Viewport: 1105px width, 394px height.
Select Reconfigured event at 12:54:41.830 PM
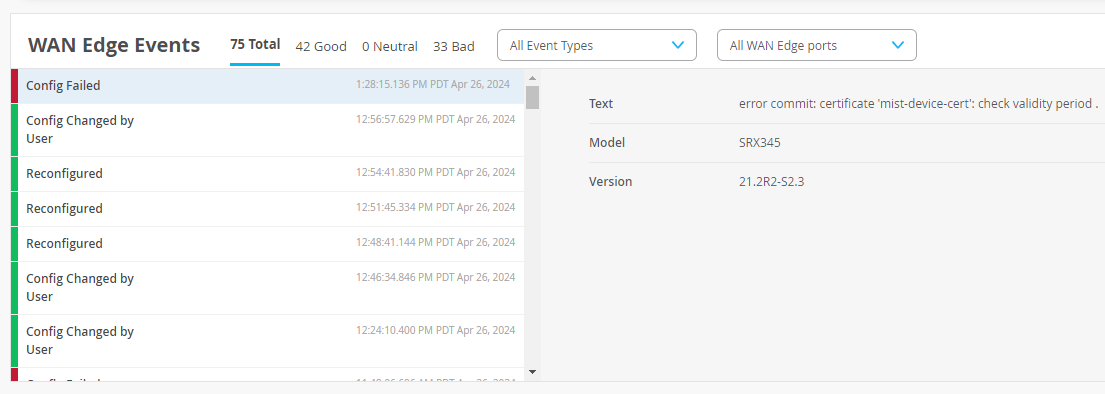pyautogui.click(x=268, y=174)
